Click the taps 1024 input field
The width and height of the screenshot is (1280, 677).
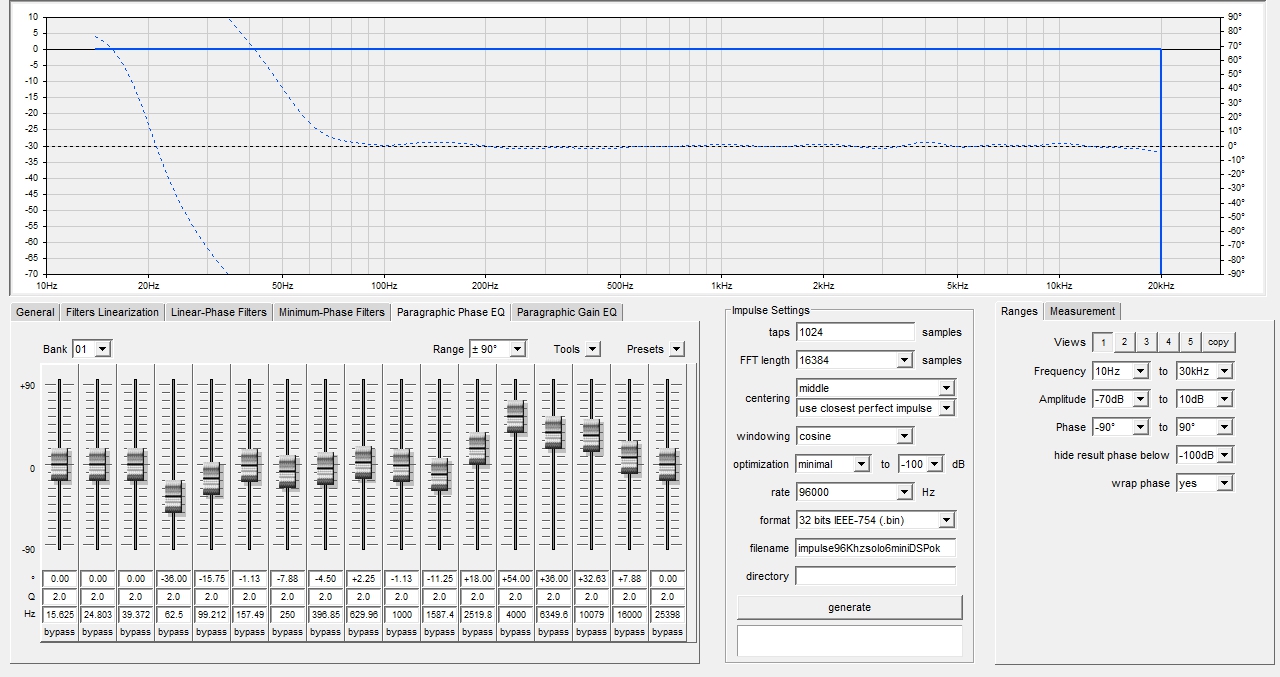(x=855, y=332)
